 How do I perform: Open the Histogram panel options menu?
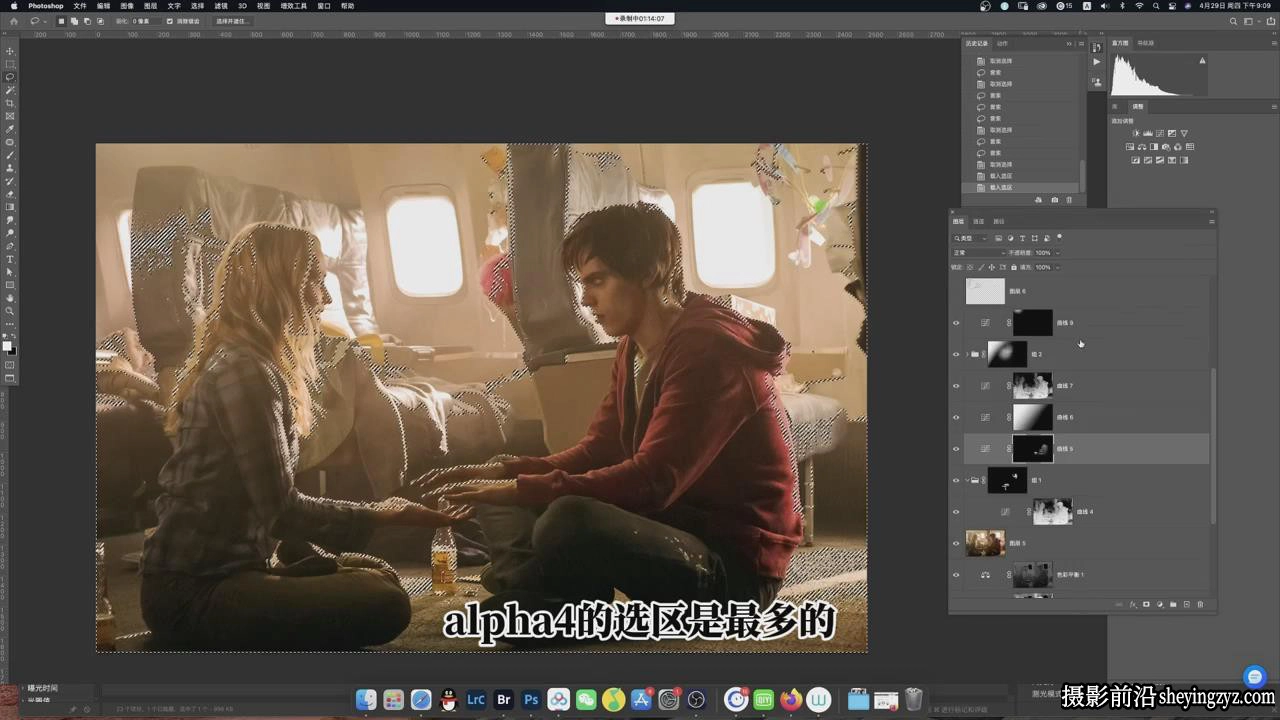click(1273, 43)
